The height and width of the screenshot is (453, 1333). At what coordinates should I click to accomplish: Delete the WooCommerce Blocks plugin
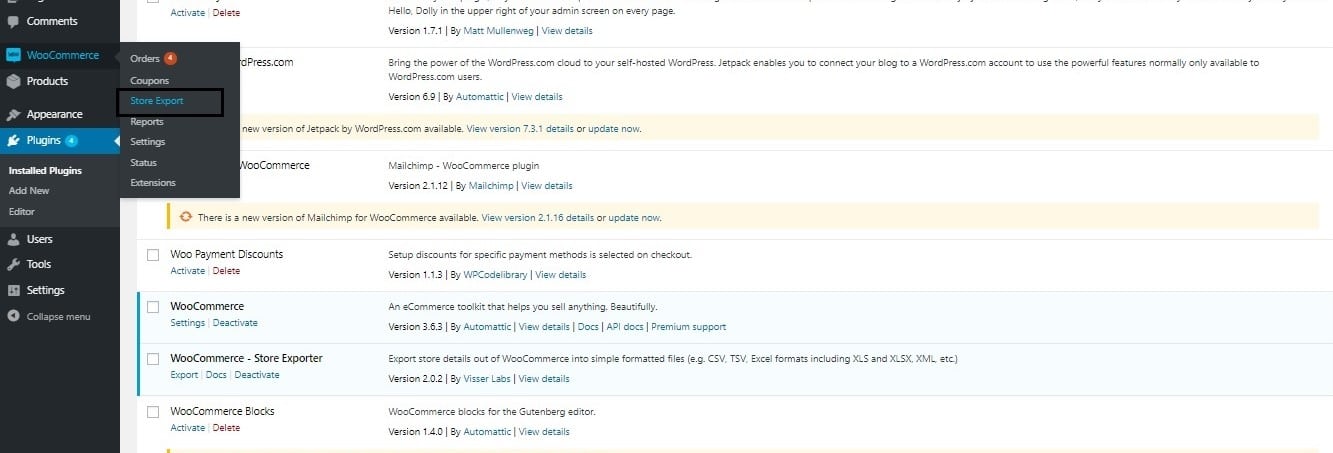[x=226, y=428]
